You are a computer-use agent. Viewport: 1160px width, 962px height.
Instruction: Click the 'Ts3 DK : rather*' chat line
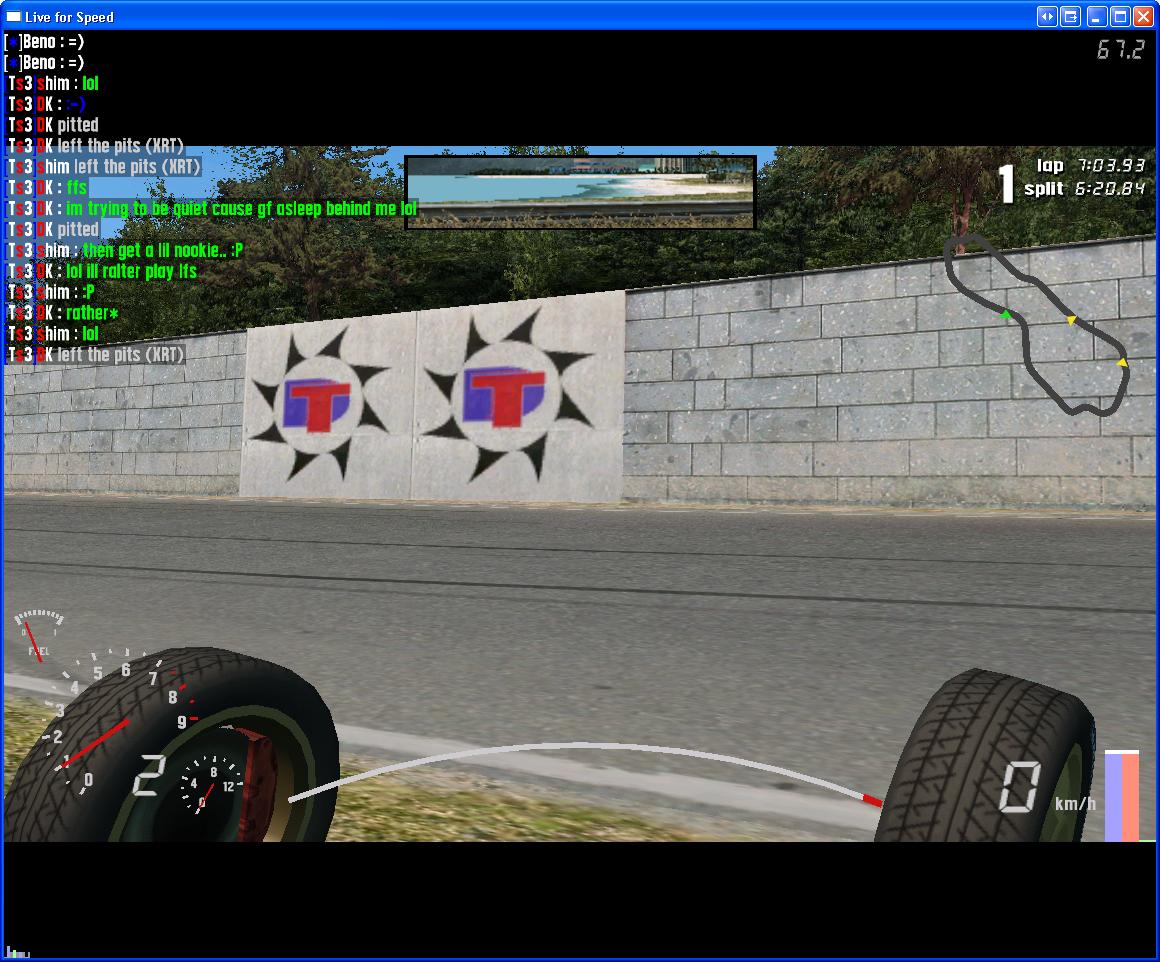(63, 312)
